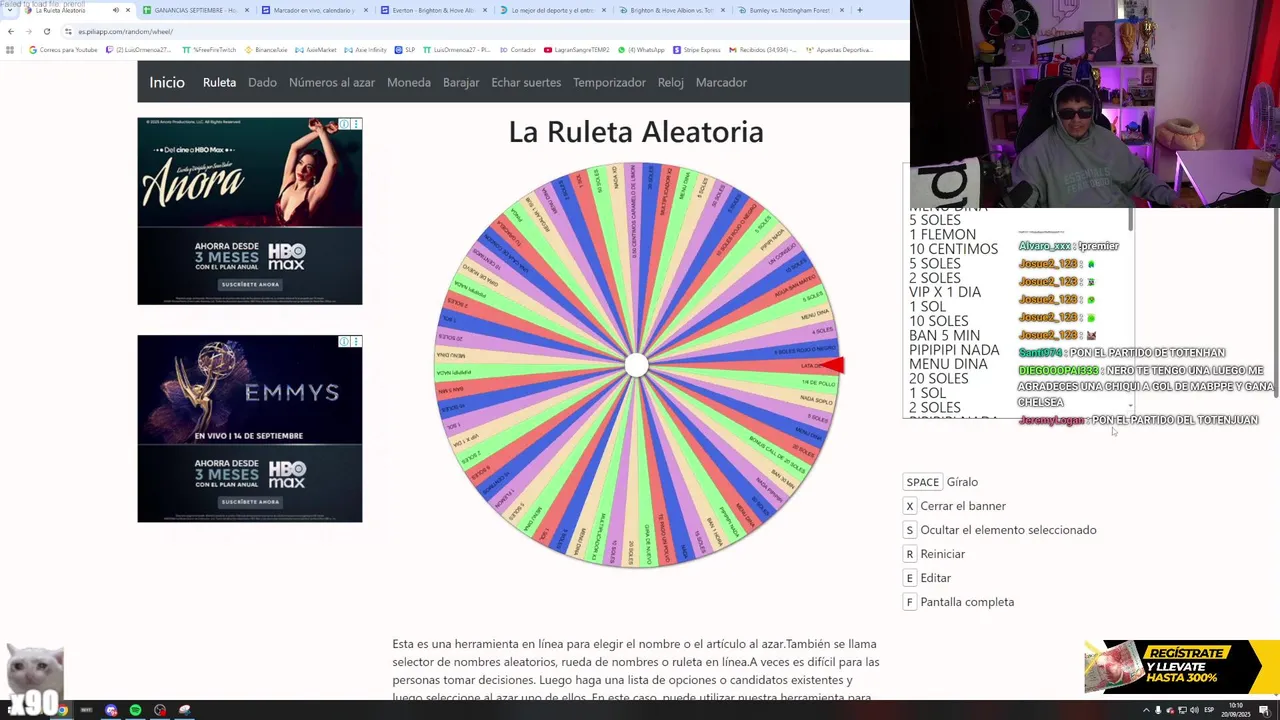Open the AxieMarket bookmark
The height and width of the screenshot is (720, 1280).
pos(316,49)
